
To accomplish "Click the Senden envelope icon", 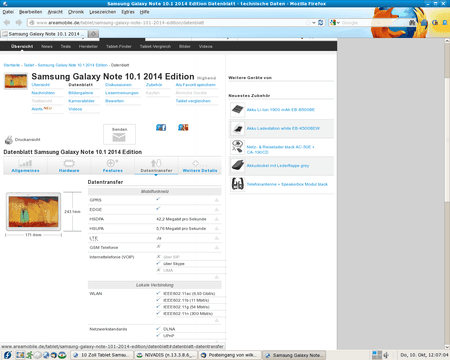I will click(x=119, y=137).
